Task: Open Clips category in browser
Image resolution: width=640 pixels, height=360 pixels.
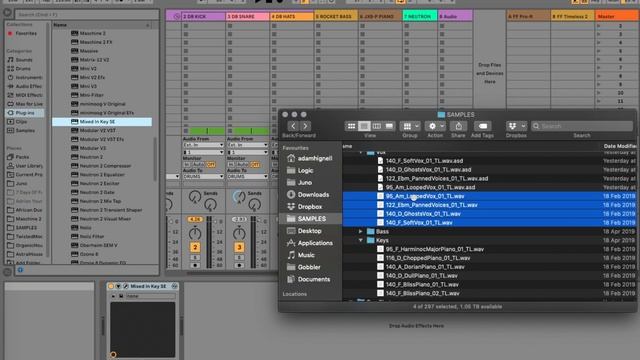Action: point(18,122)
